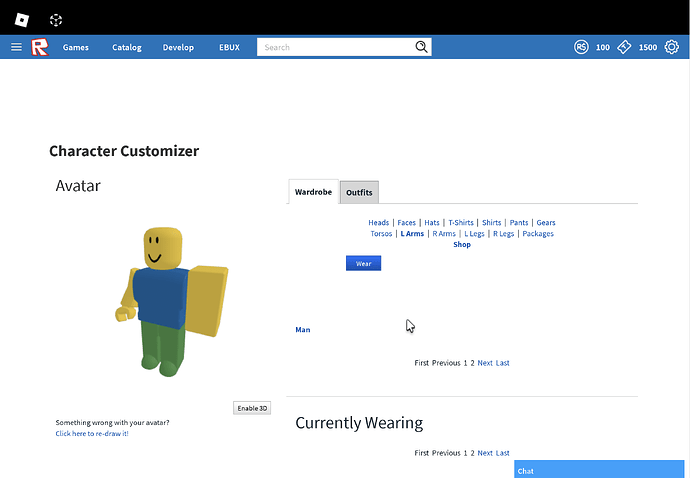This screenshot has width=690, height=478.
Task: Click the Enable 3D button
Action: [x=252, y=408]
